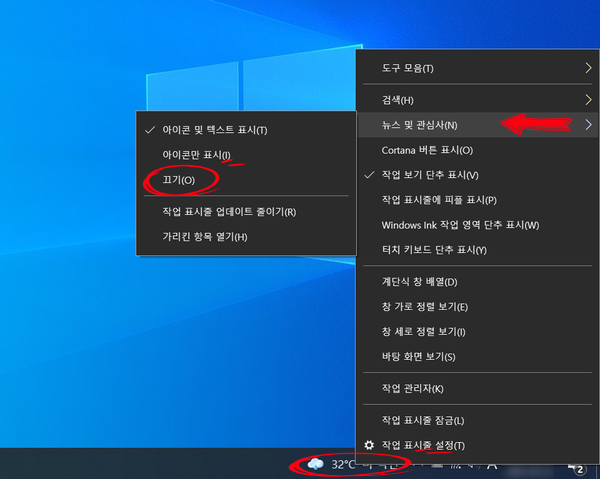Open the 뉴스 및 관심사(N) submenu
Viewport: 600px width, 479px height.
point(478,125)
